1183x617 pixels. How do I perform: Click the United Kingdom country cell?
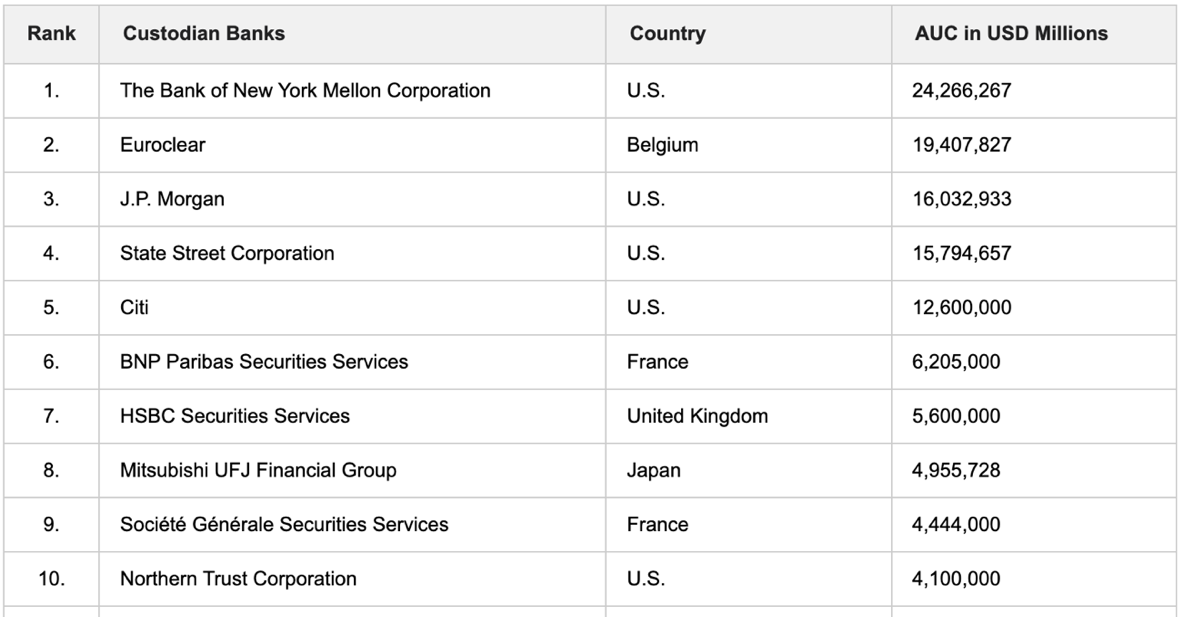click(x=748, y=416)
